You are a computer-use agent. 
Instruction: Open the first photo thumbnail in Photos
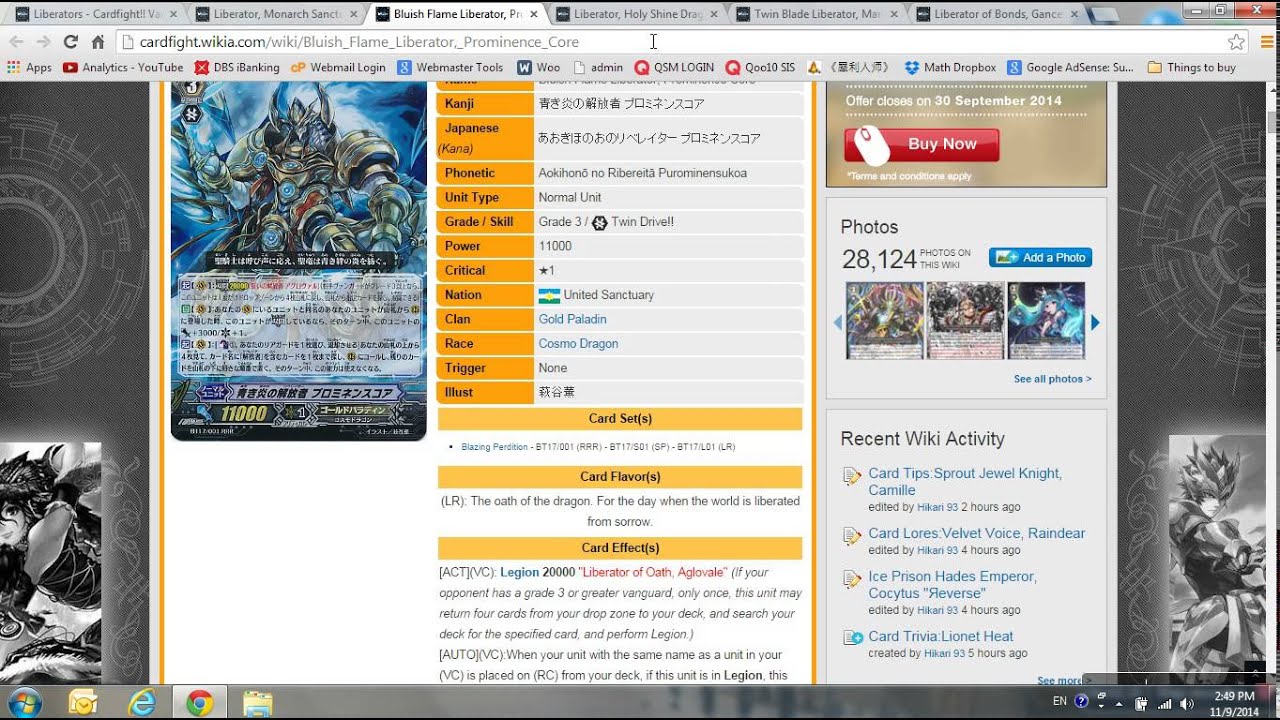tap(885, 320)
